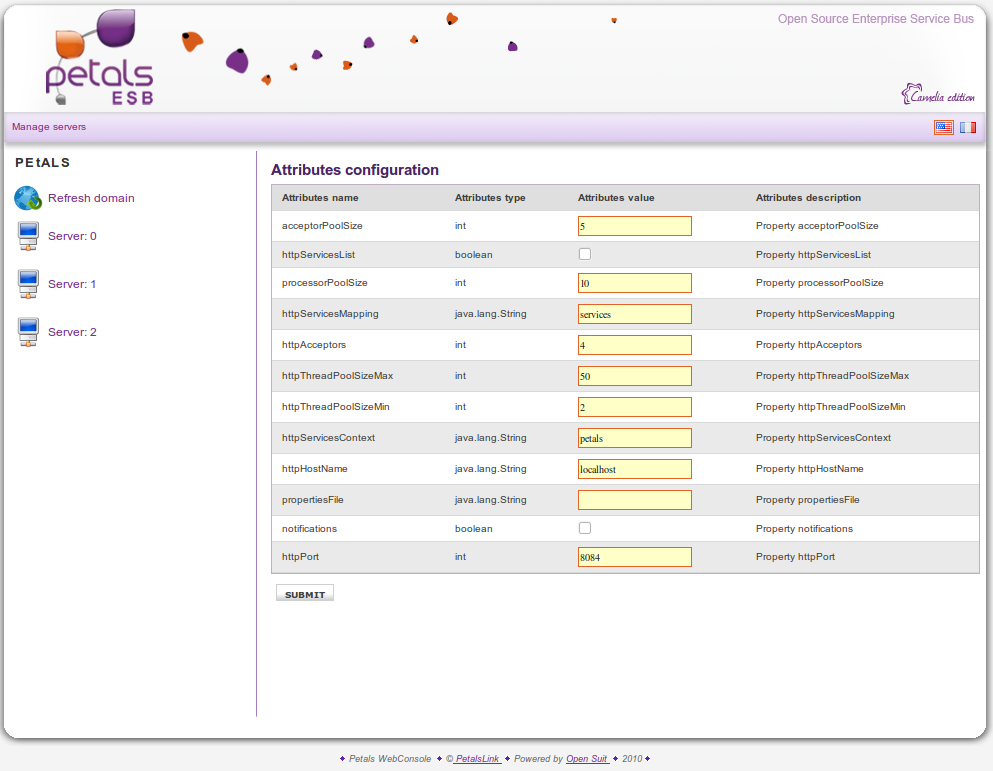Click the Server: 1 computer icon
993x771 pixels.
pos(28,285)
